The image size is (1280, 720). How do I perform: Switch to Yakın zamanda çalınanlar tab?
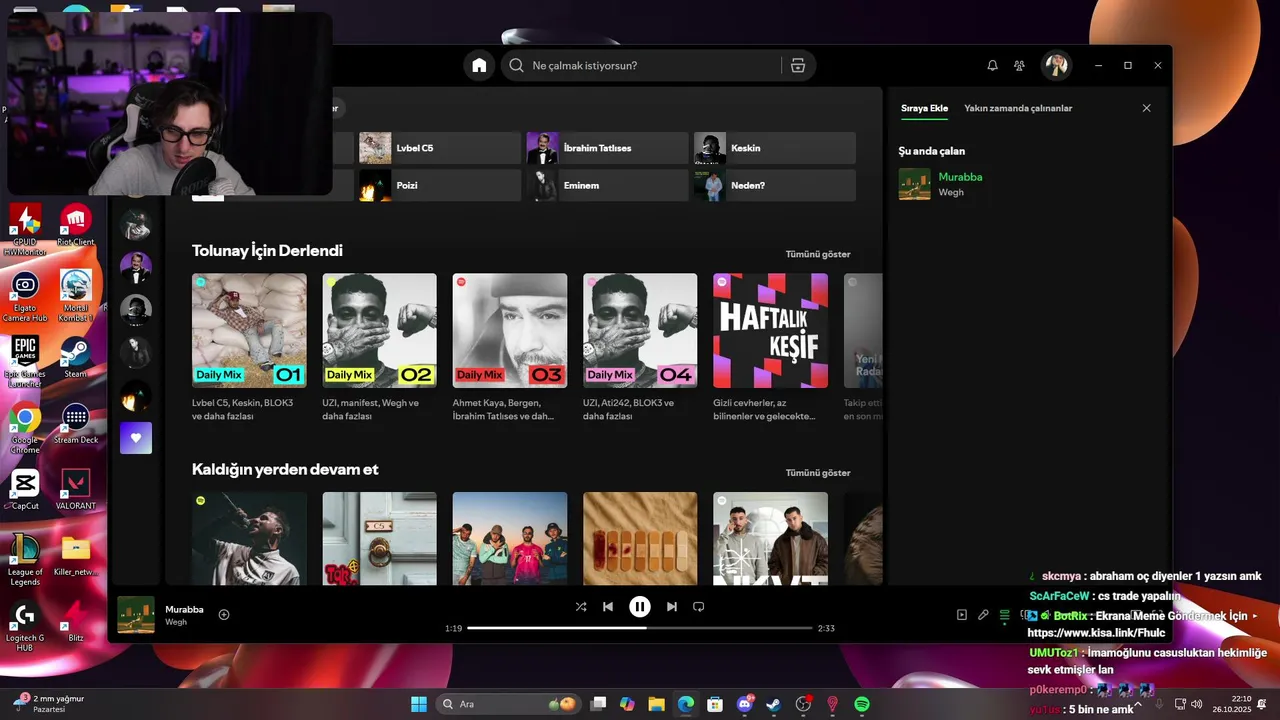pyautogui.click(x=1018, y=108)
